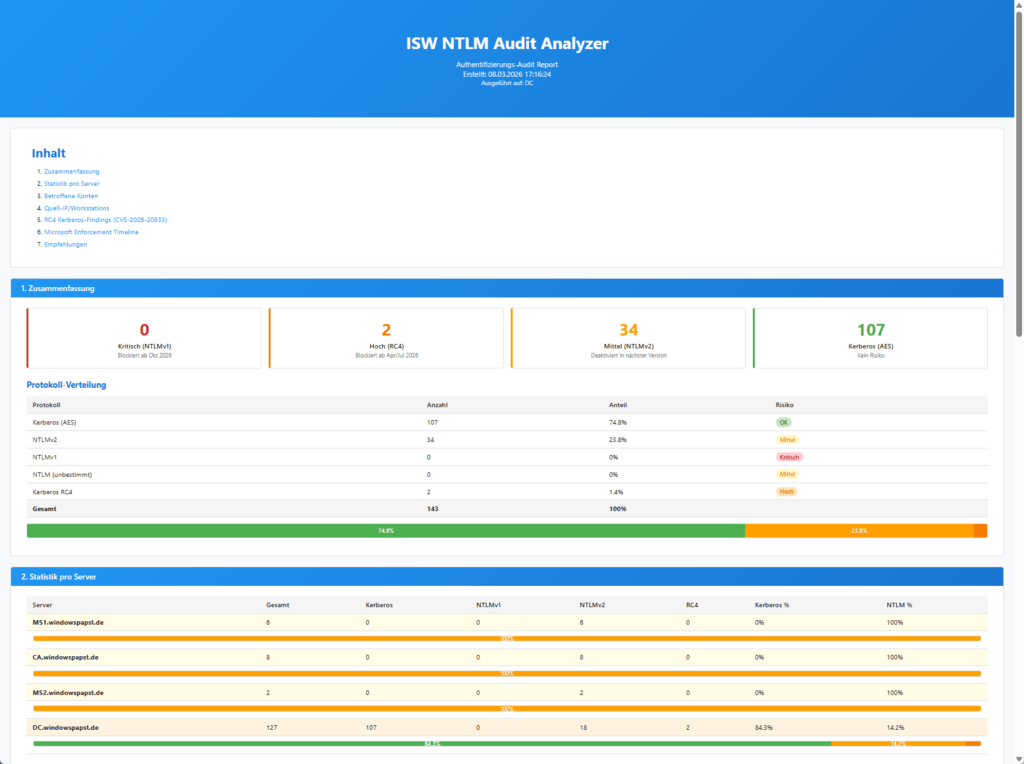Select the red Kritisch (NTLMv1) summary card
This screenshot has height=764, width=1024.
click(144, 338)
